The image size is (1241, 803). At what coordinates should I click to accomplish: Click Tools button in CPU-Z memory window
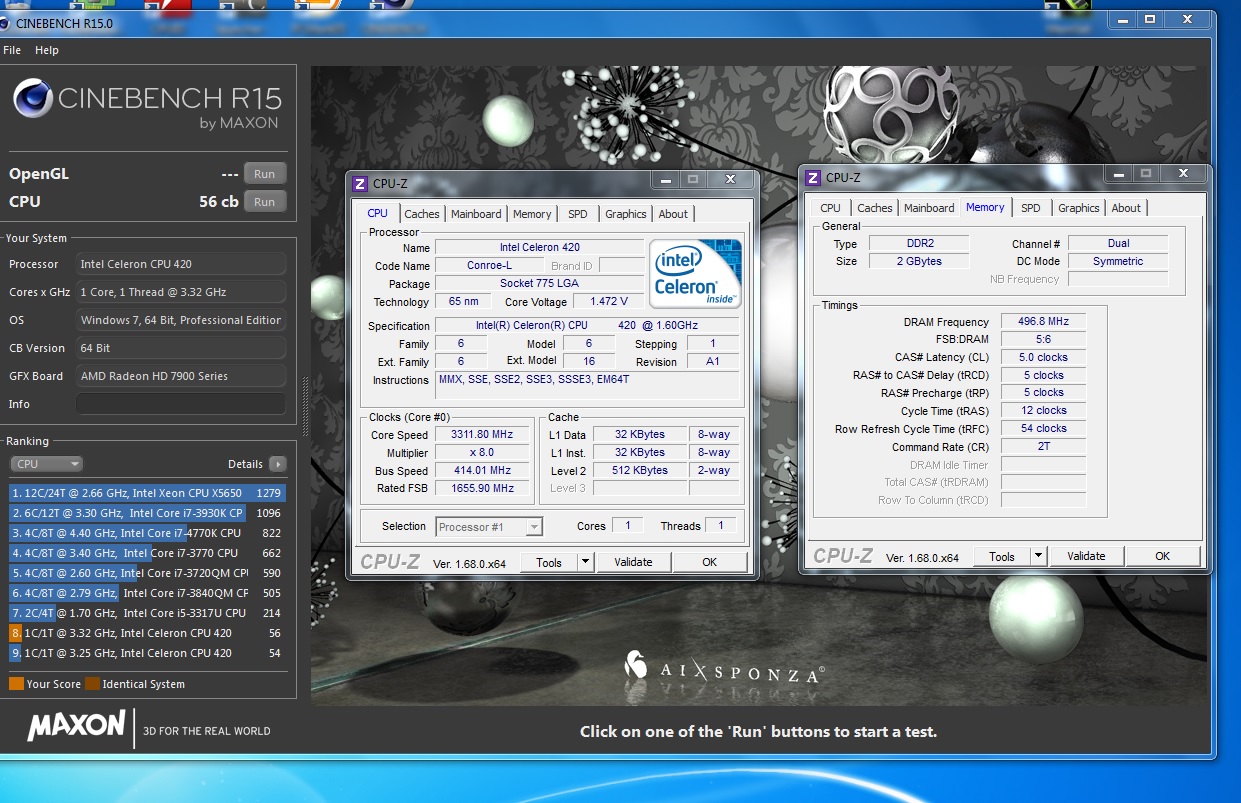pos(1002,557)
